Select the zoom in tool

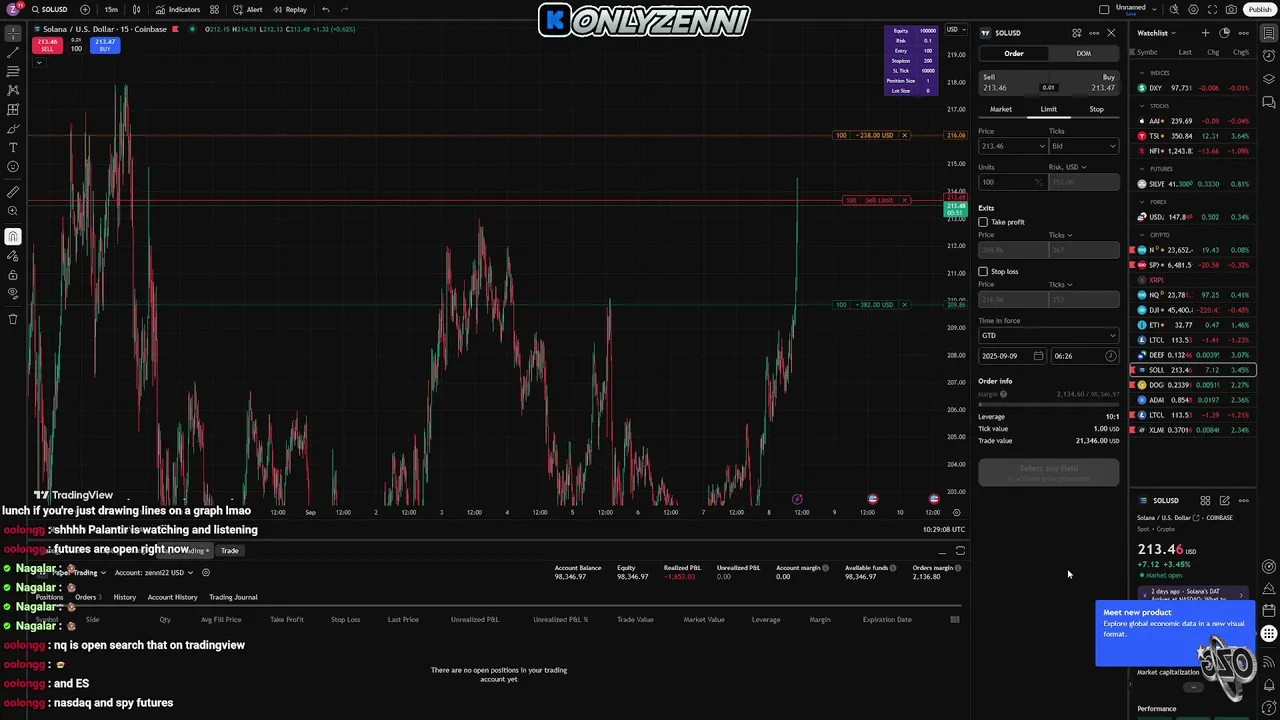13,210
